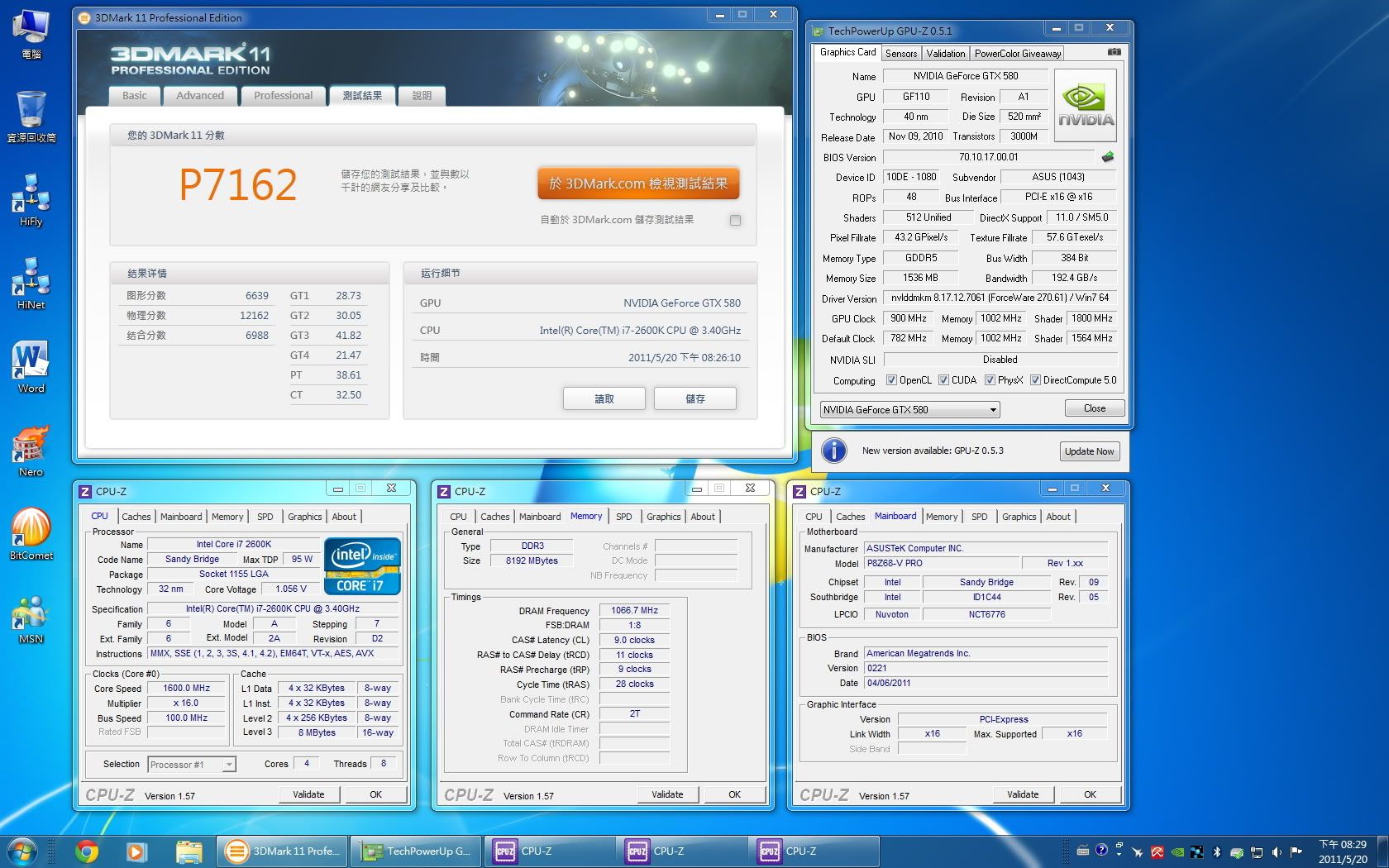
Task: Open the GPU selection dropdown in GPU-Z
Action: point(909,409)
